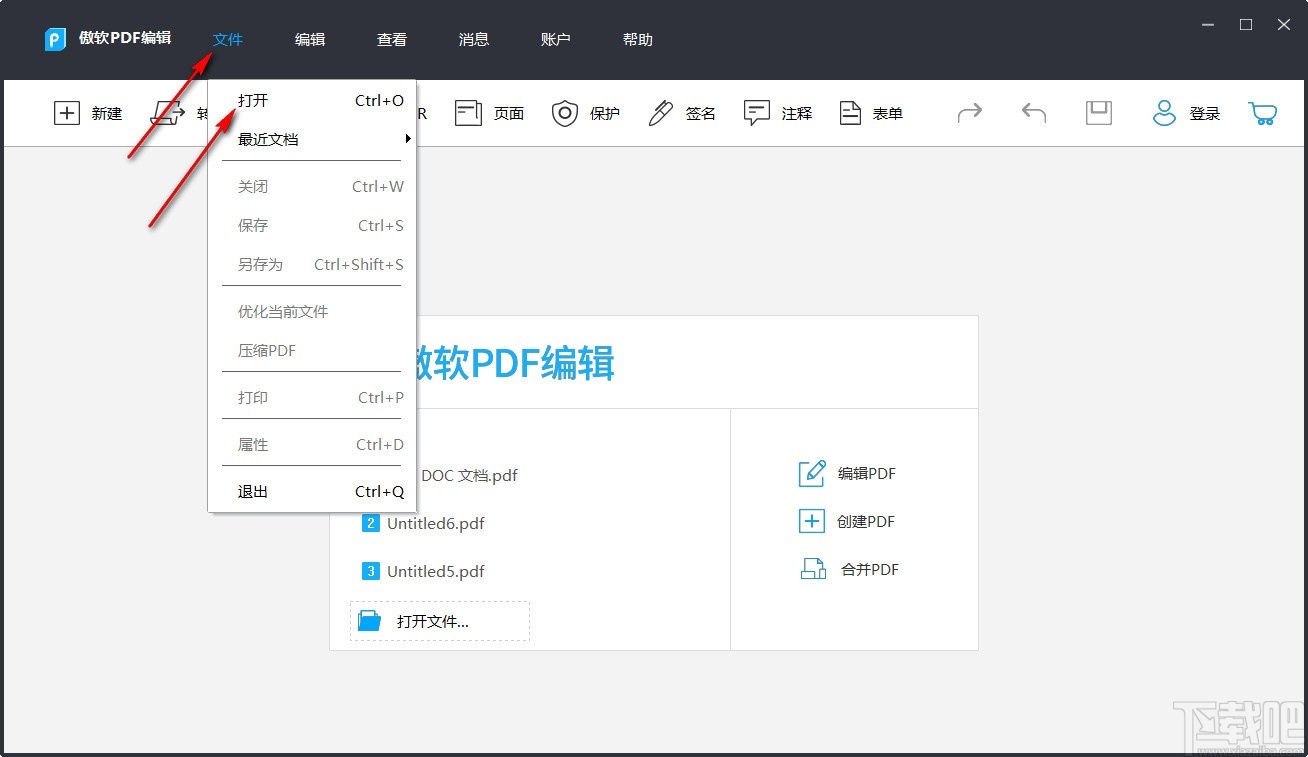Open the 签名 (Sign) tool
1308x757 pixels.
[x=681, y=113]
